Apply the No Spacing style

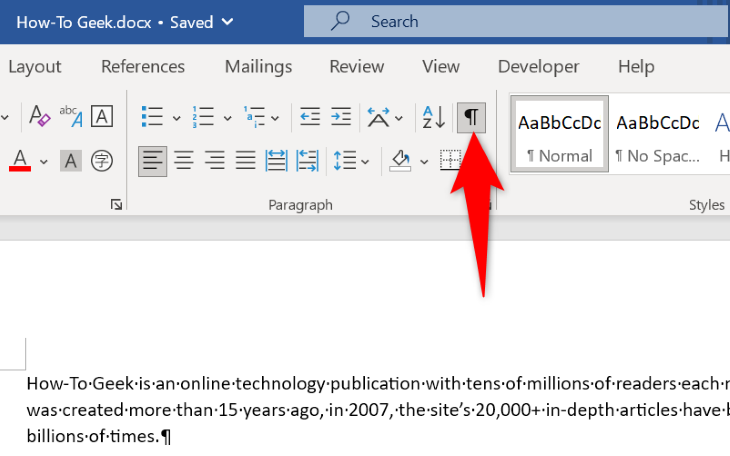tap(657, 135)
